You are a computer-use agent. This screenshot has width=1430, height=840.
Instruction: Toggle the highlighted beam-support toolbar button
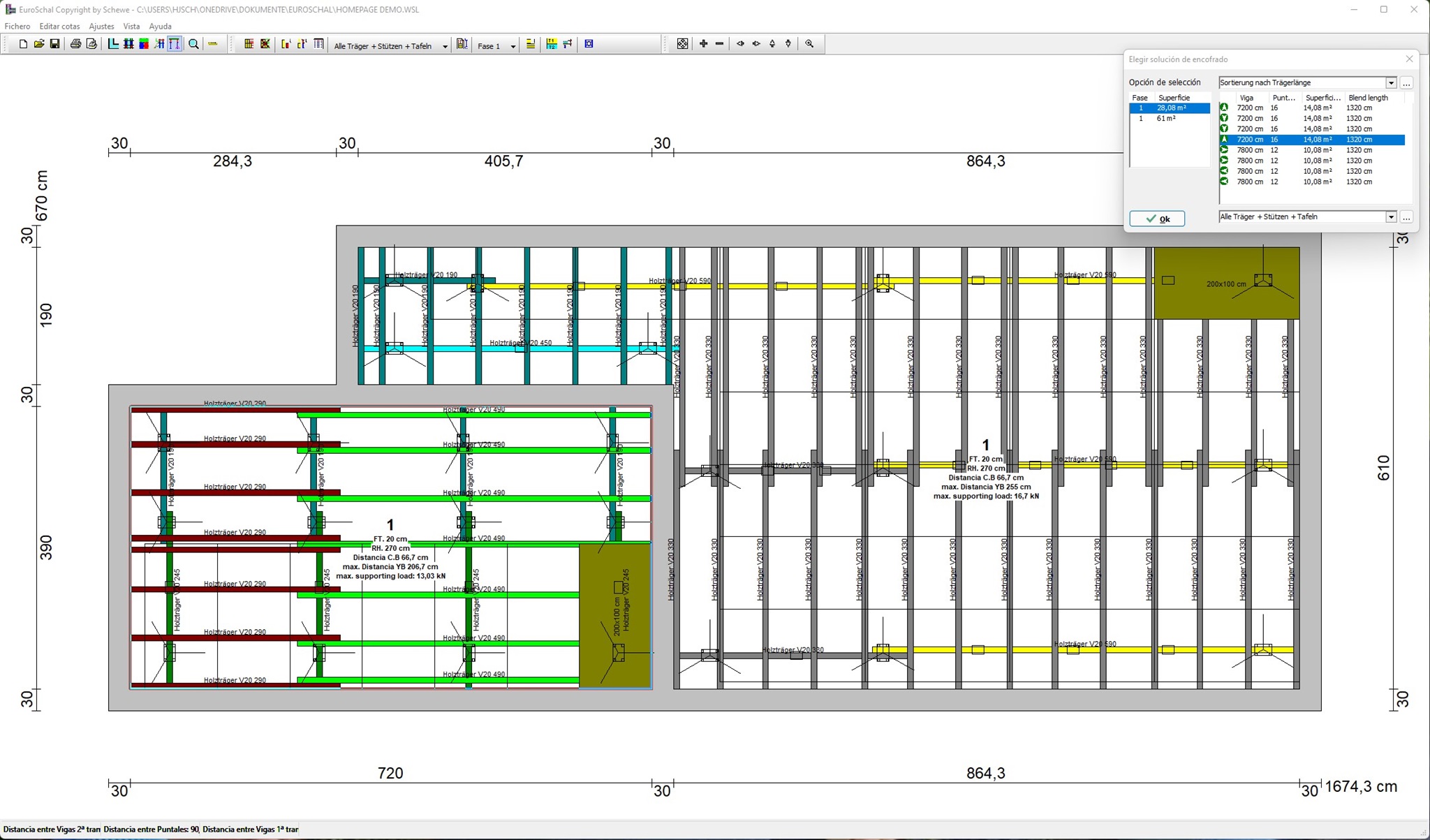175,44
